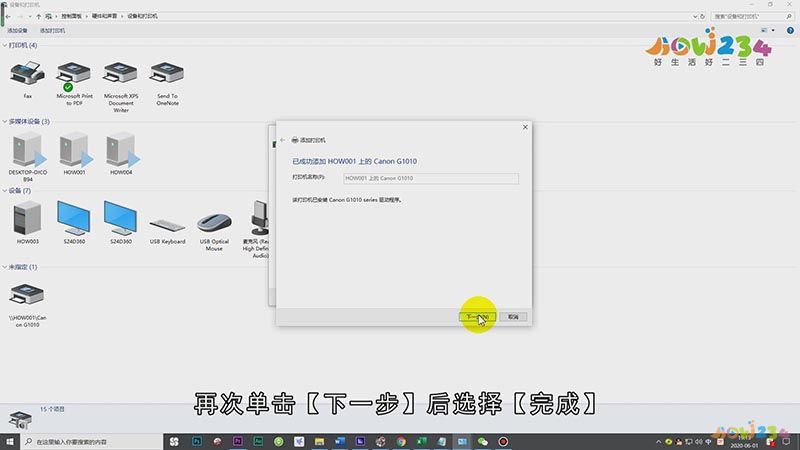Open Photoshop from the taskbar
The height and width of the screenshot is (450, 800).
(197, 441)
